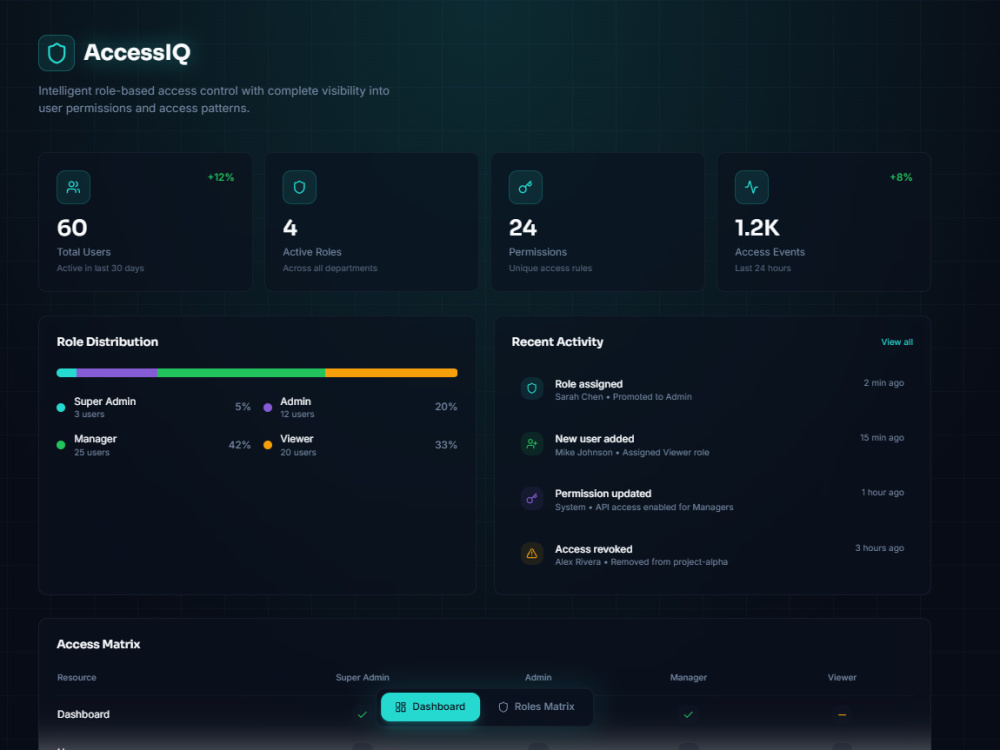
Task: Click the Manager role legend entry
Action: (95, 444)
